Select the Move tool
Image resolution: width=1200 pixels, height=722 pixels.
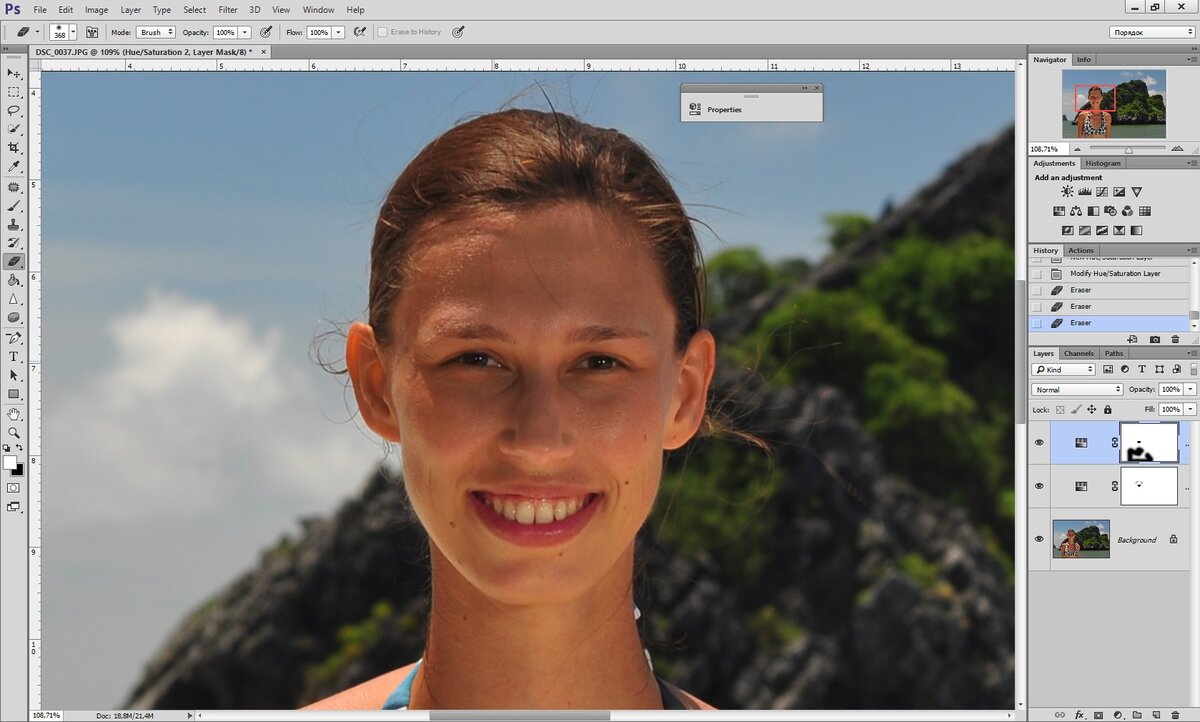tap(14, 73)
